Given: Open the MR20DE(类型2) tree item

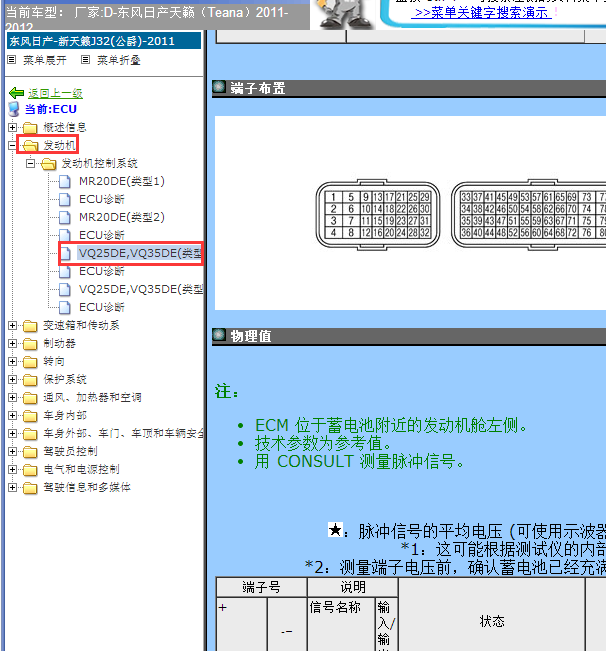Looking at the screenshot, I should click(x=122, y=217).
